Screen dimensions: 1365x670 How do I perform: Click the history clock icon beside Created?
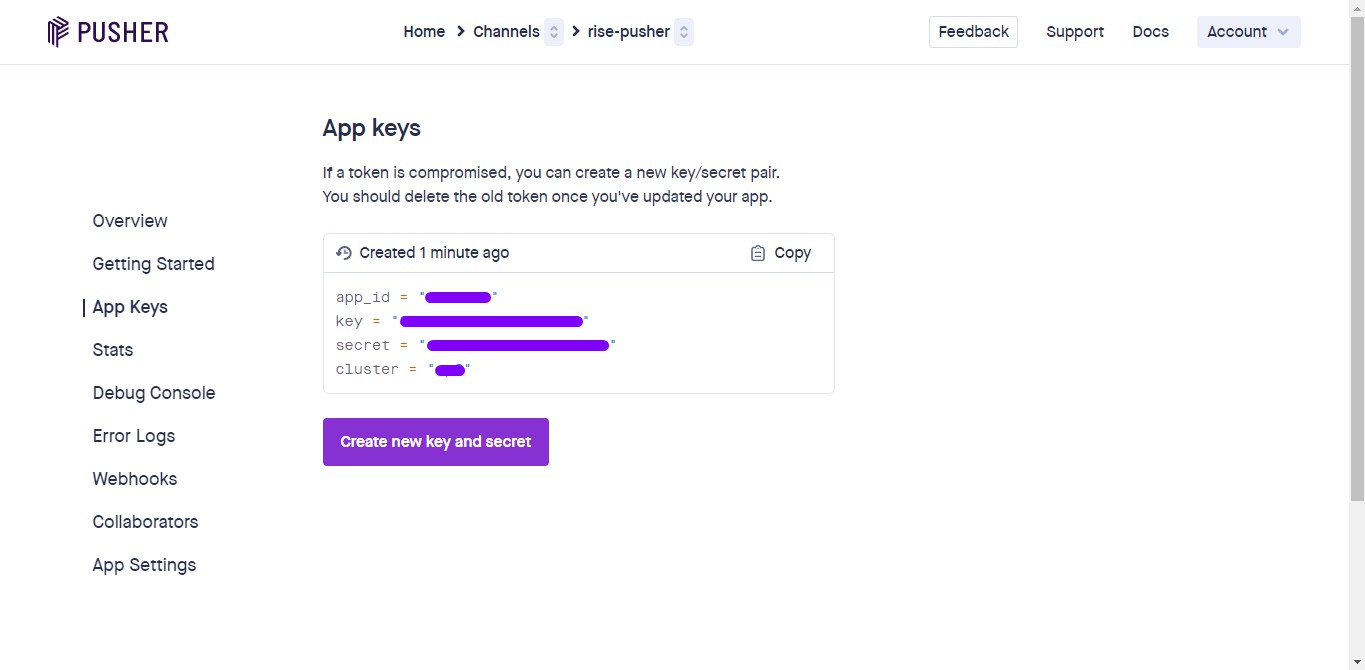point(344,253)
